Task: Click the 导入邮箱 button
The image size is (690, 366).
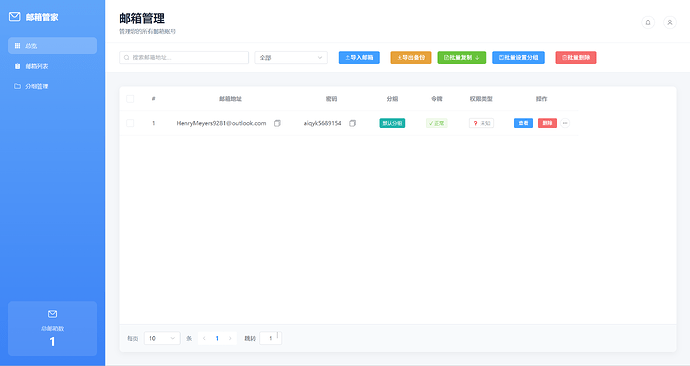Action: (x=359, y=58)
